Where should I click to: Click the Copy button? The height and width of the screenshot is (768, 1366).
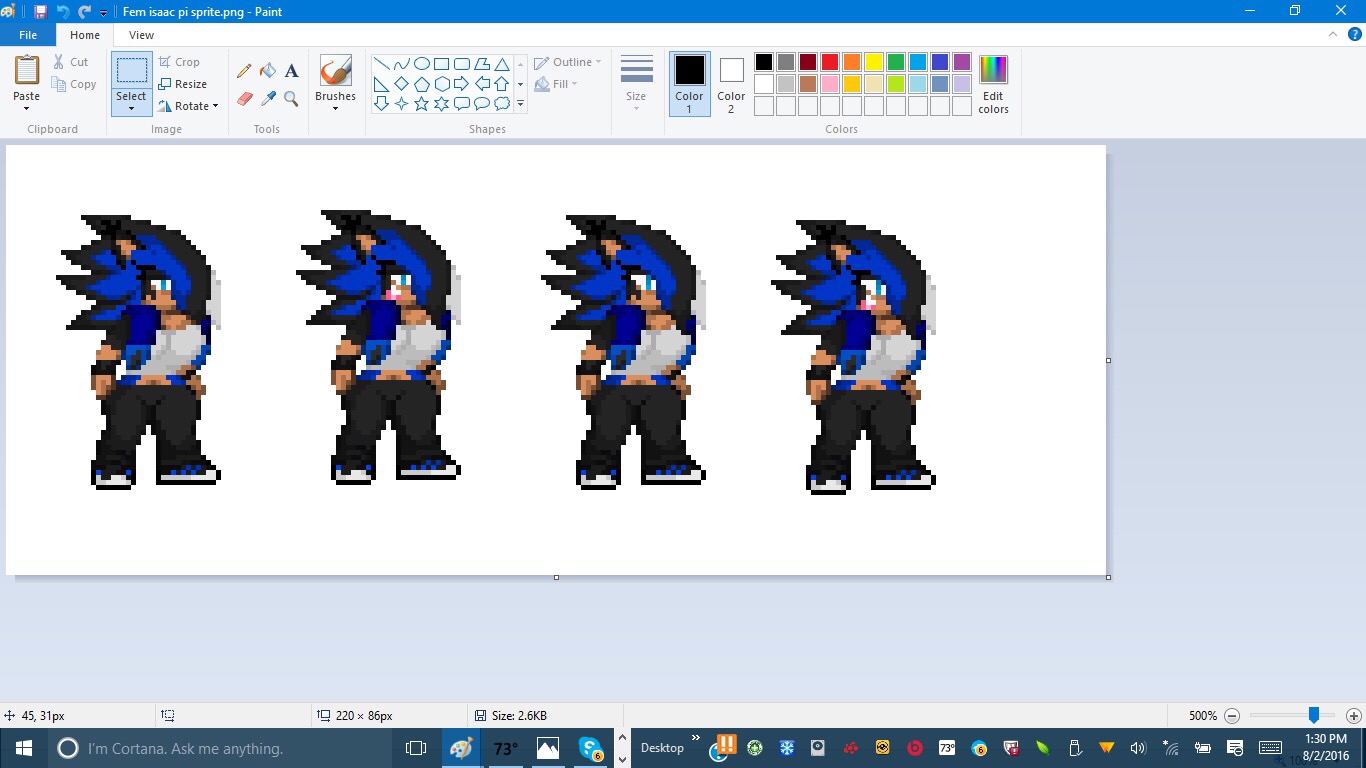[74, 84]
